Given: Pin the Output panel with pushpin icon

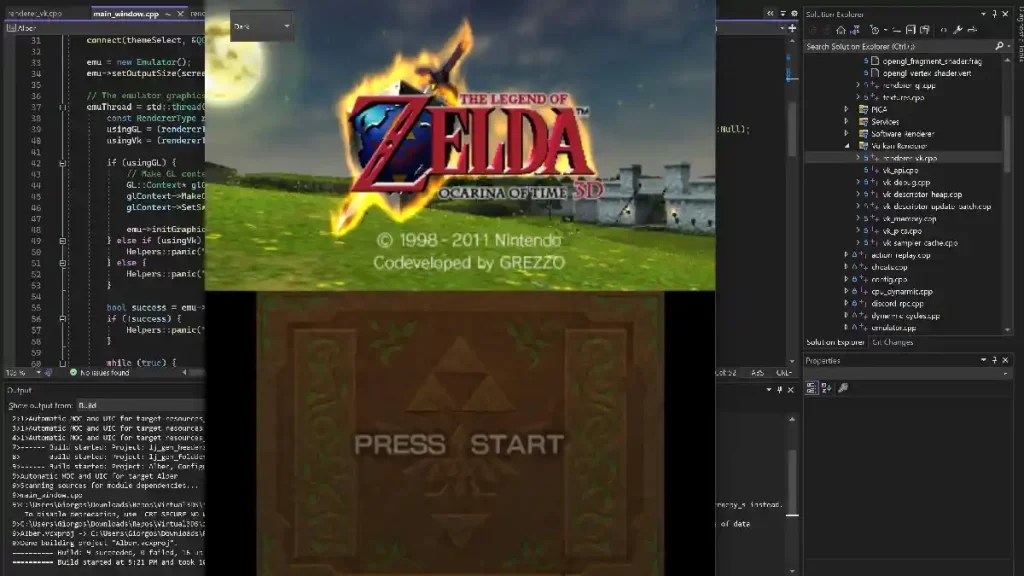Looking at the screenshot, I should pyautogui.click(x=779, y=390).
